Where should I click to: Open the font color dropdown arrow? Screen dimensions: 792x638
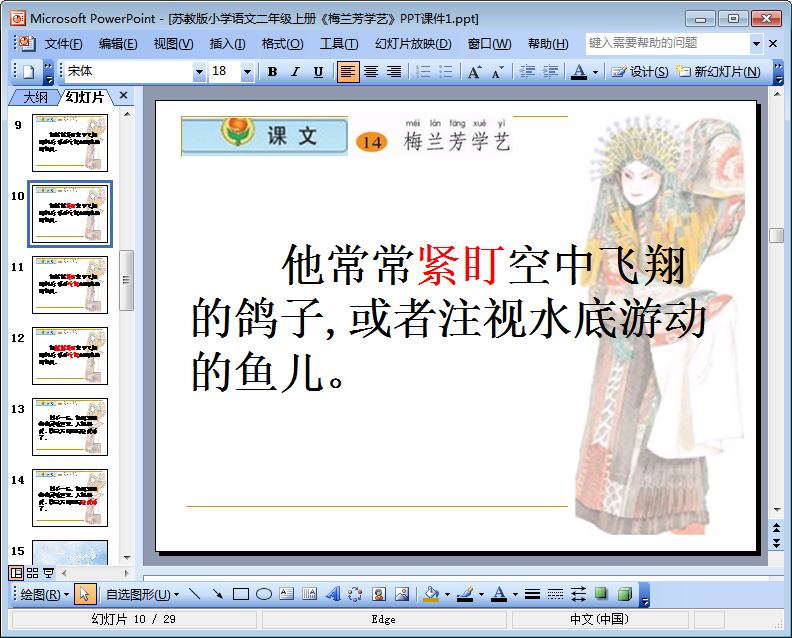click(596, 72)
